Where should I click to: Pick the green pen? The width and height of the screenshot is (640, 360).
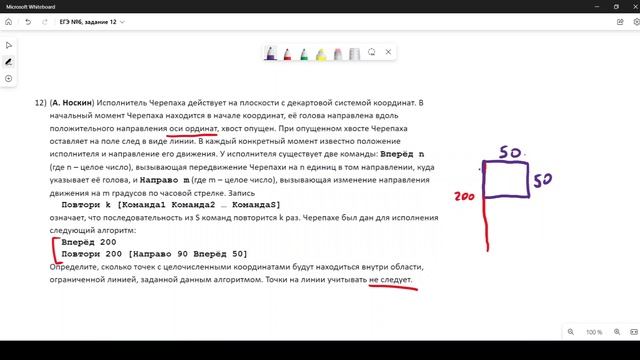point(304,53)
